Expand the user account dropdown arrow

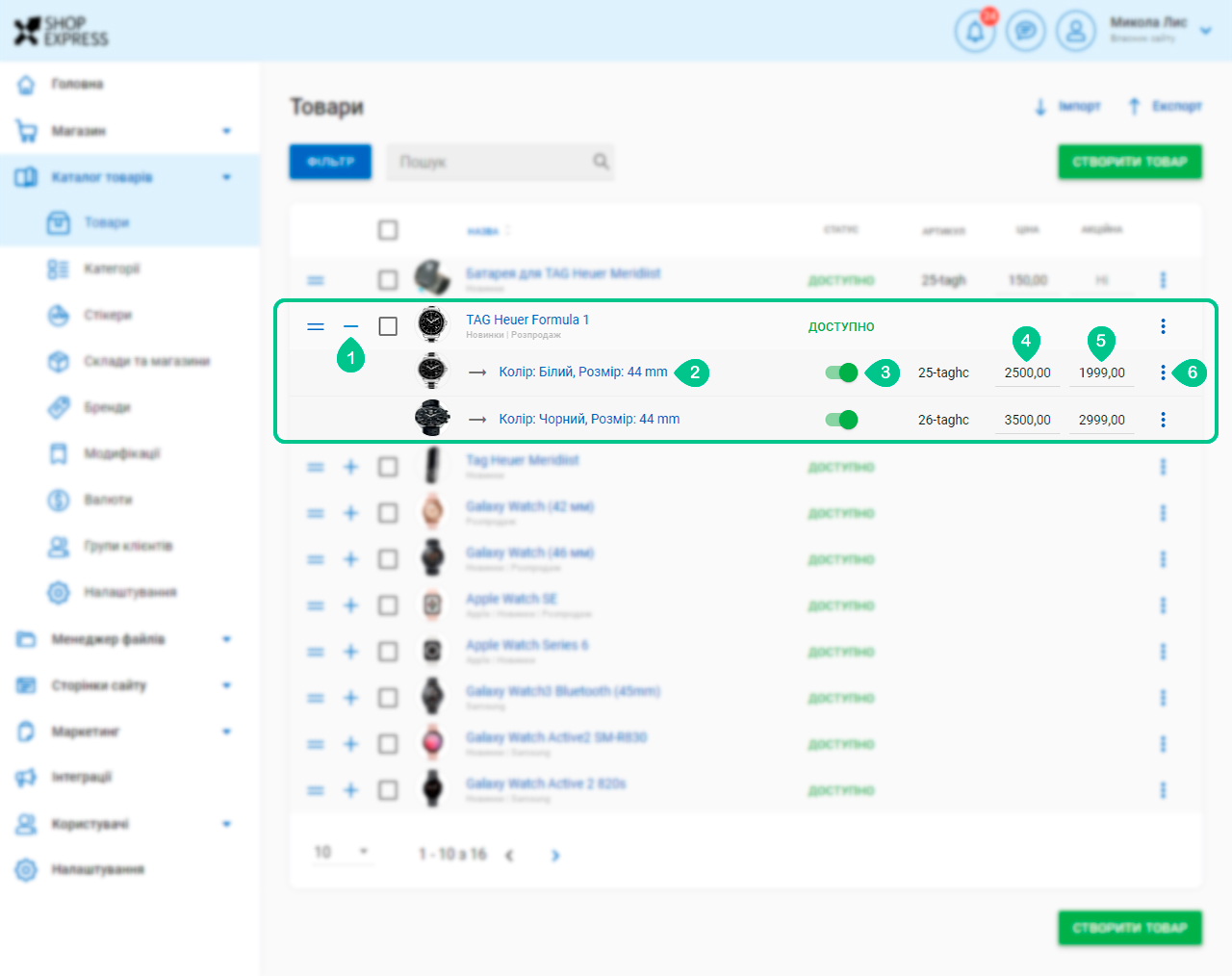coord(1205,31)
